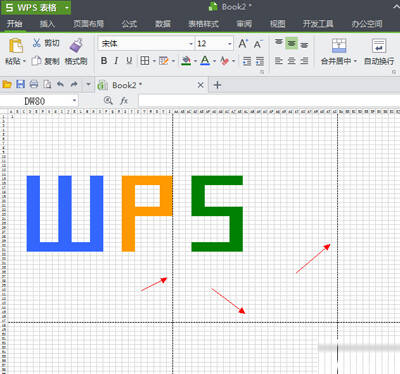This screenshot has height=374, width=400.
Task: Click the fx insert function icon
Action: [x=124, y=100]
